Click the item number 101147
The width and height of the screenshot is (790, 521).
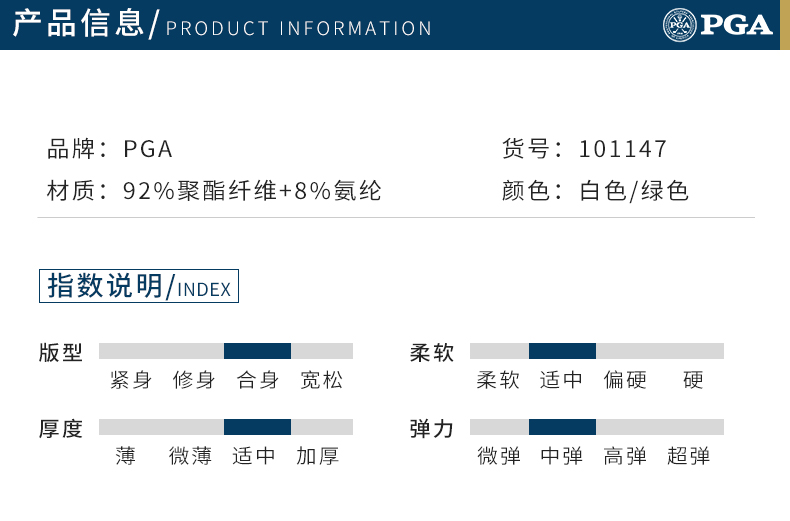[x=623, y=149]
